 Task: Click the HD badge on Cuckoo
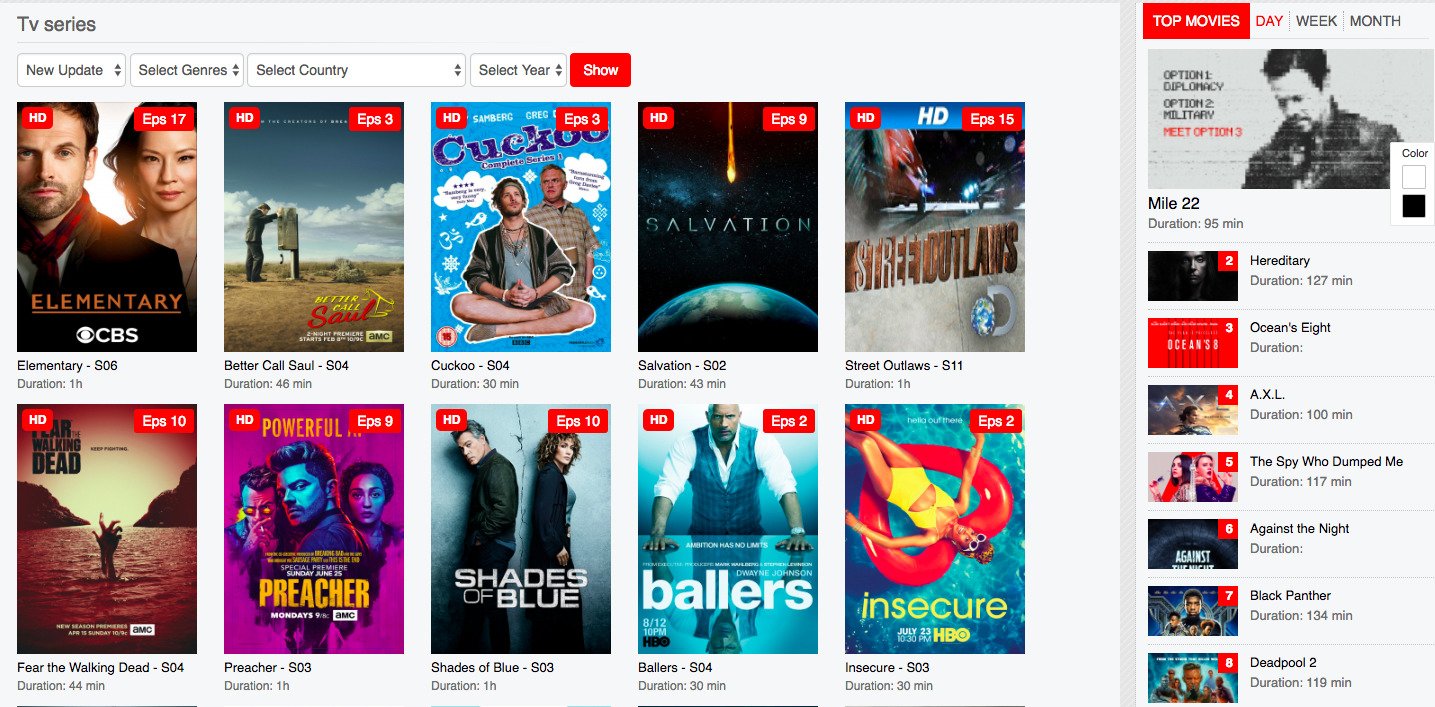(x=452, y=118)
